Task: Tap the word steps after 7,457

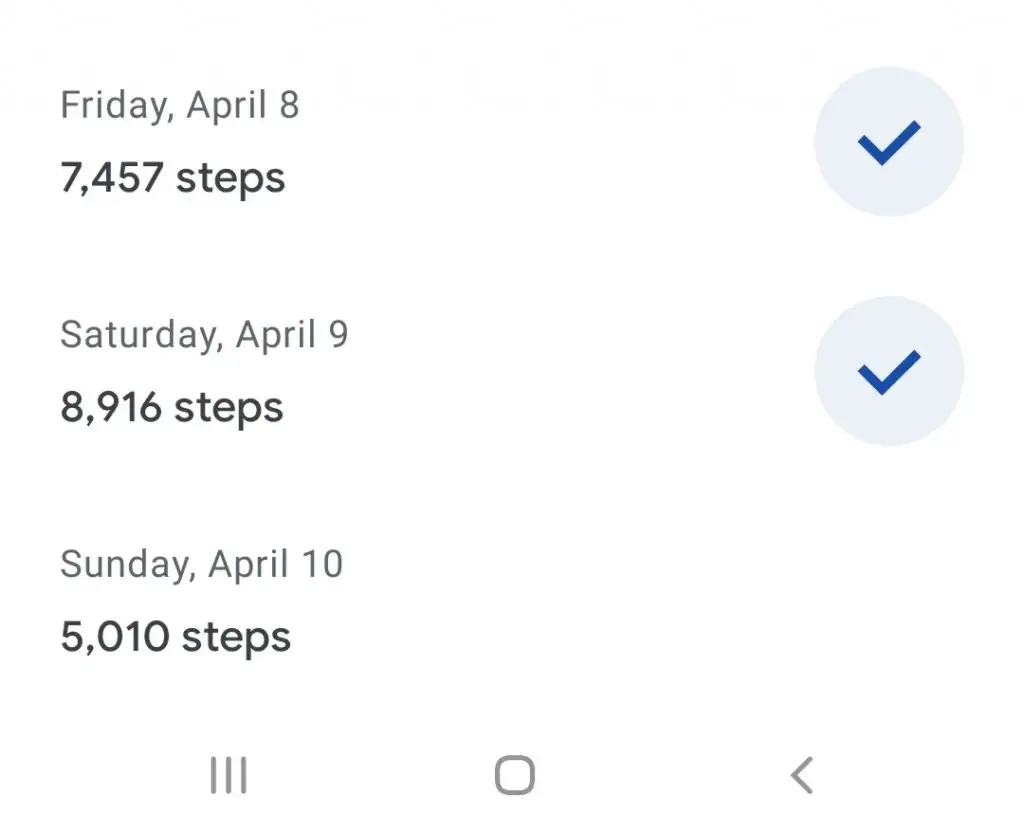Action: 231,180
